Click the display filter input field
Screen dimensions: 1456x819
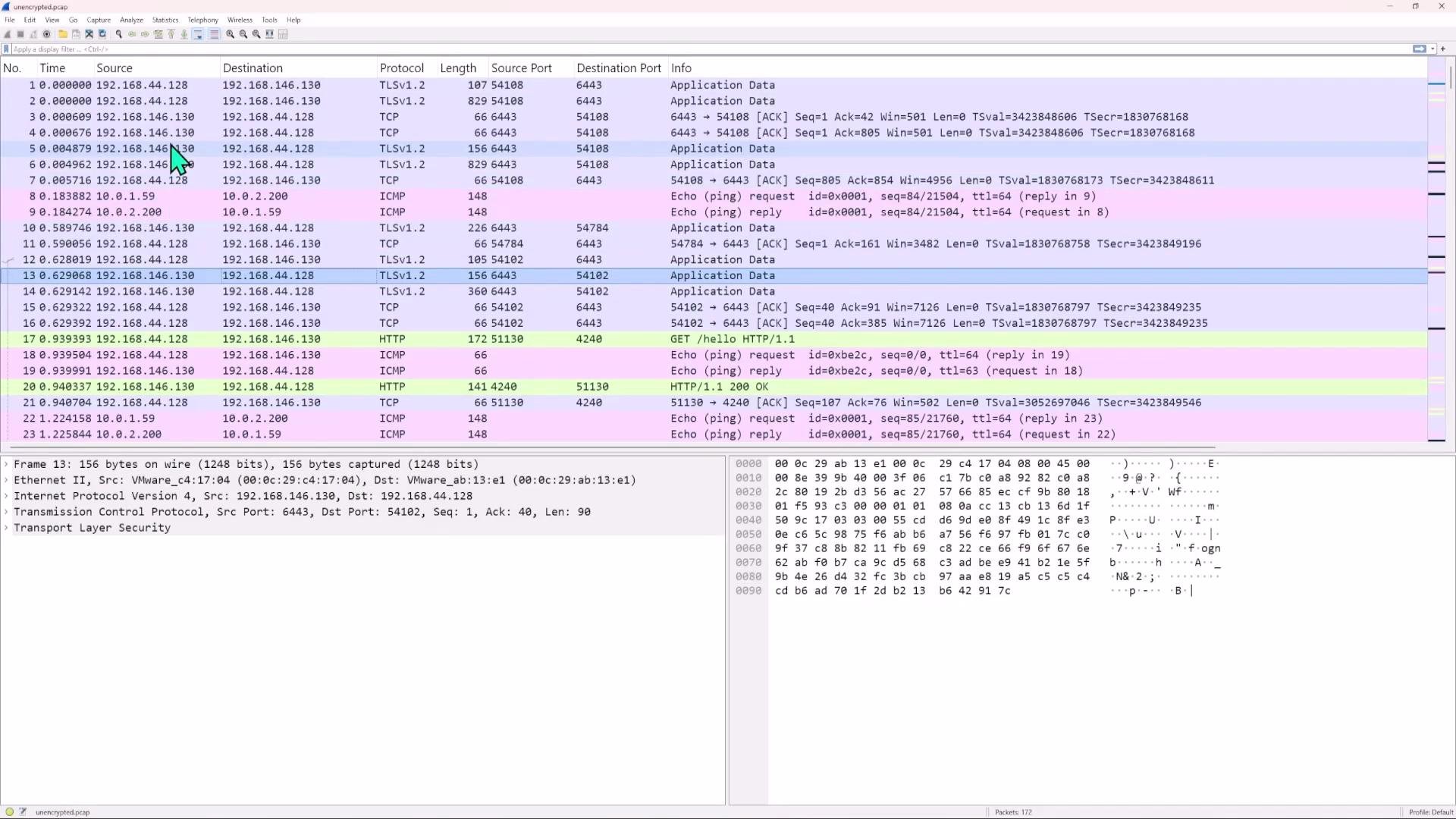tap(710, 49)
